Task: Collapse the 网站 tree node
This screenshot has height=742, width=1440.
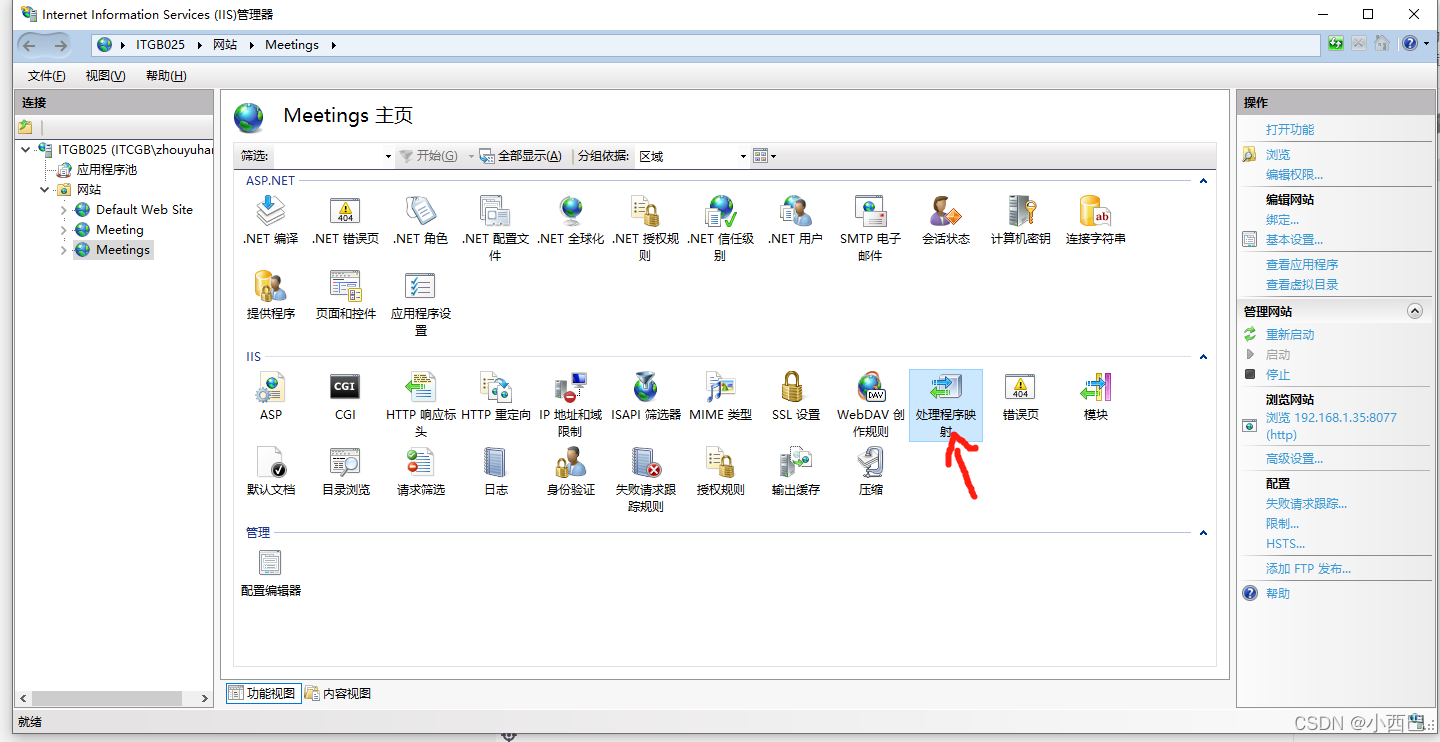Action: (45, 189)
